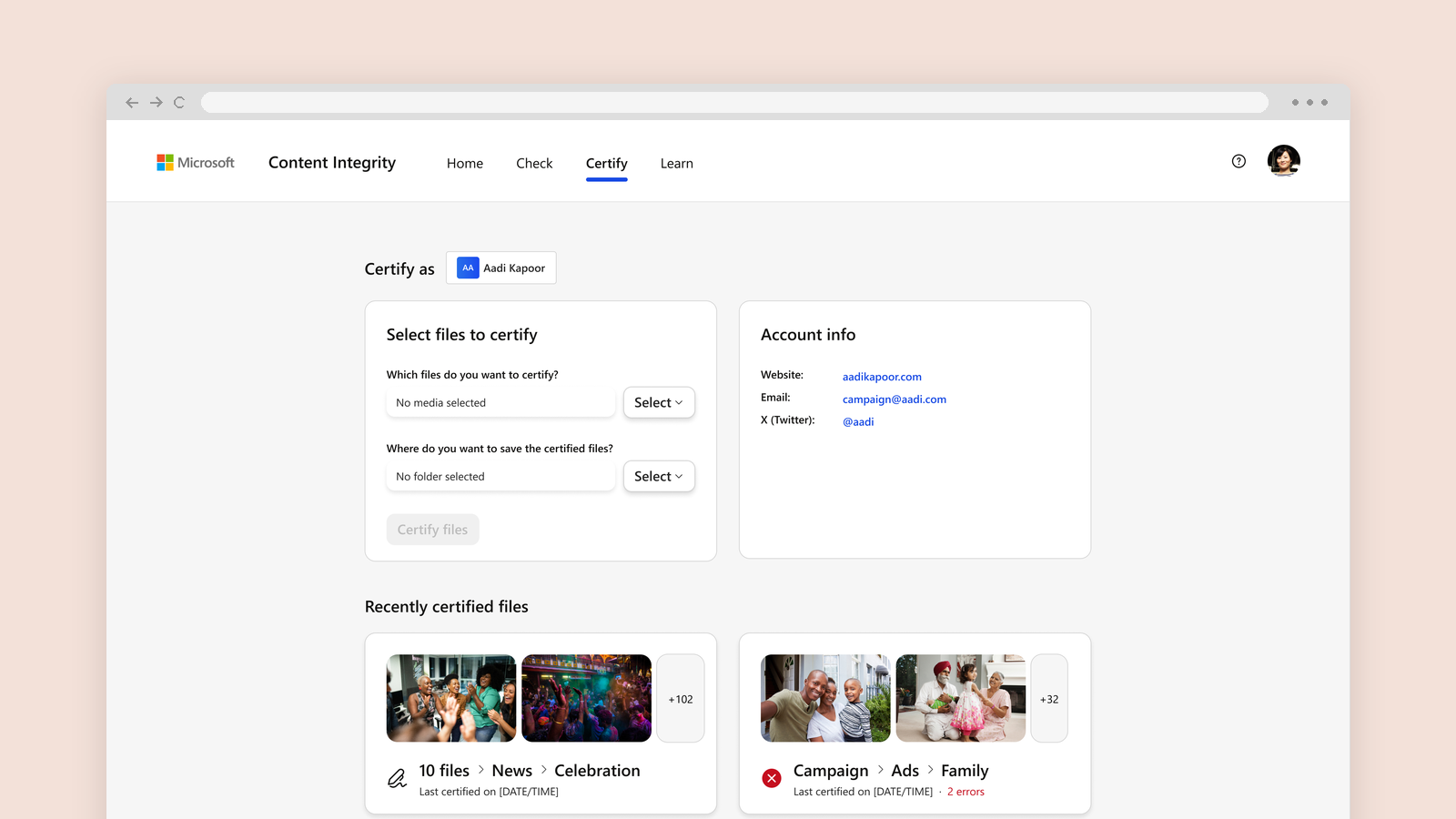Switch to the Check tab
The width and height of the screenshot is (1456, 819).
point(534,164)
